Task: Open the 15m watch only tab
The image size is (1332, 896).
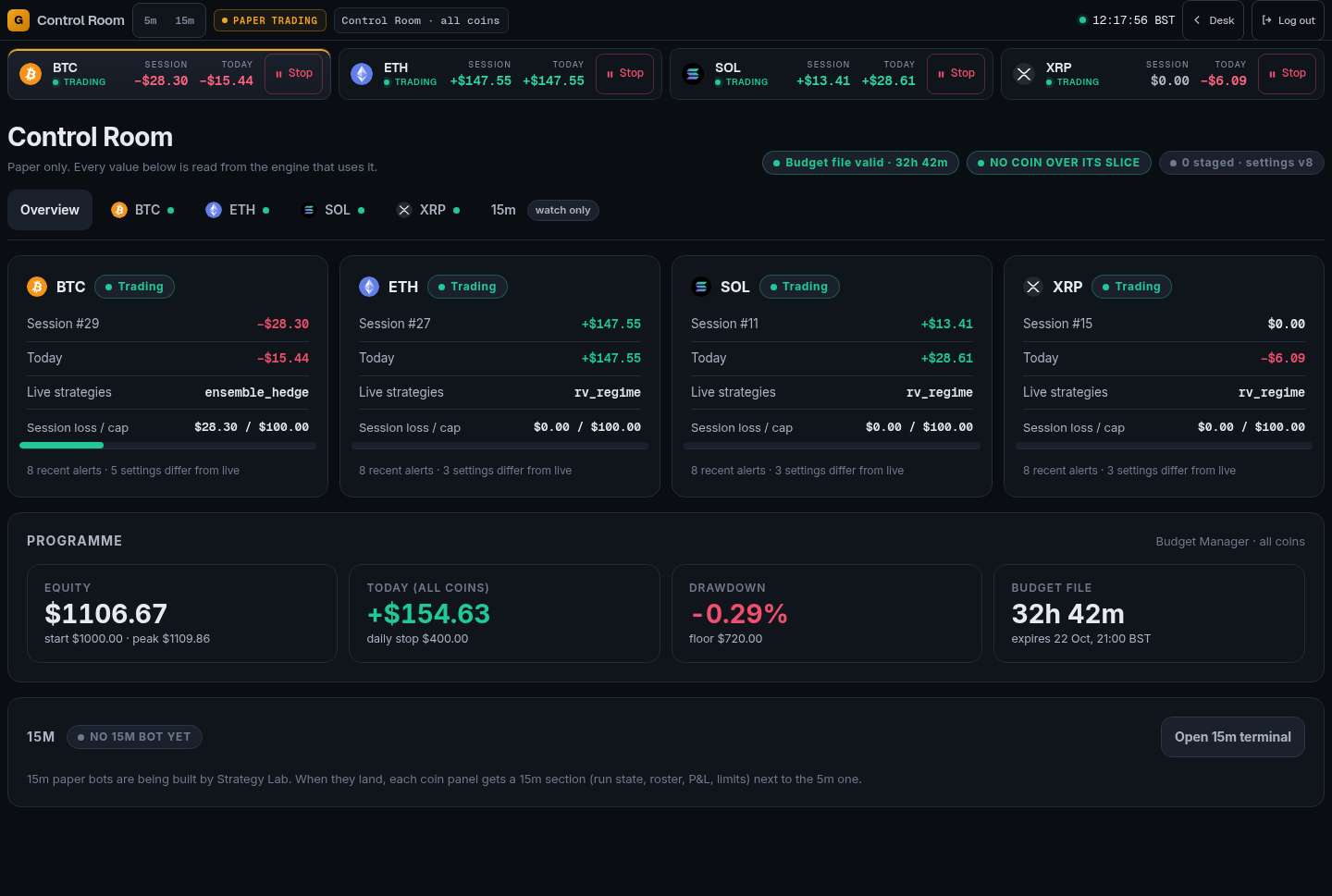Action: point(544,210)
